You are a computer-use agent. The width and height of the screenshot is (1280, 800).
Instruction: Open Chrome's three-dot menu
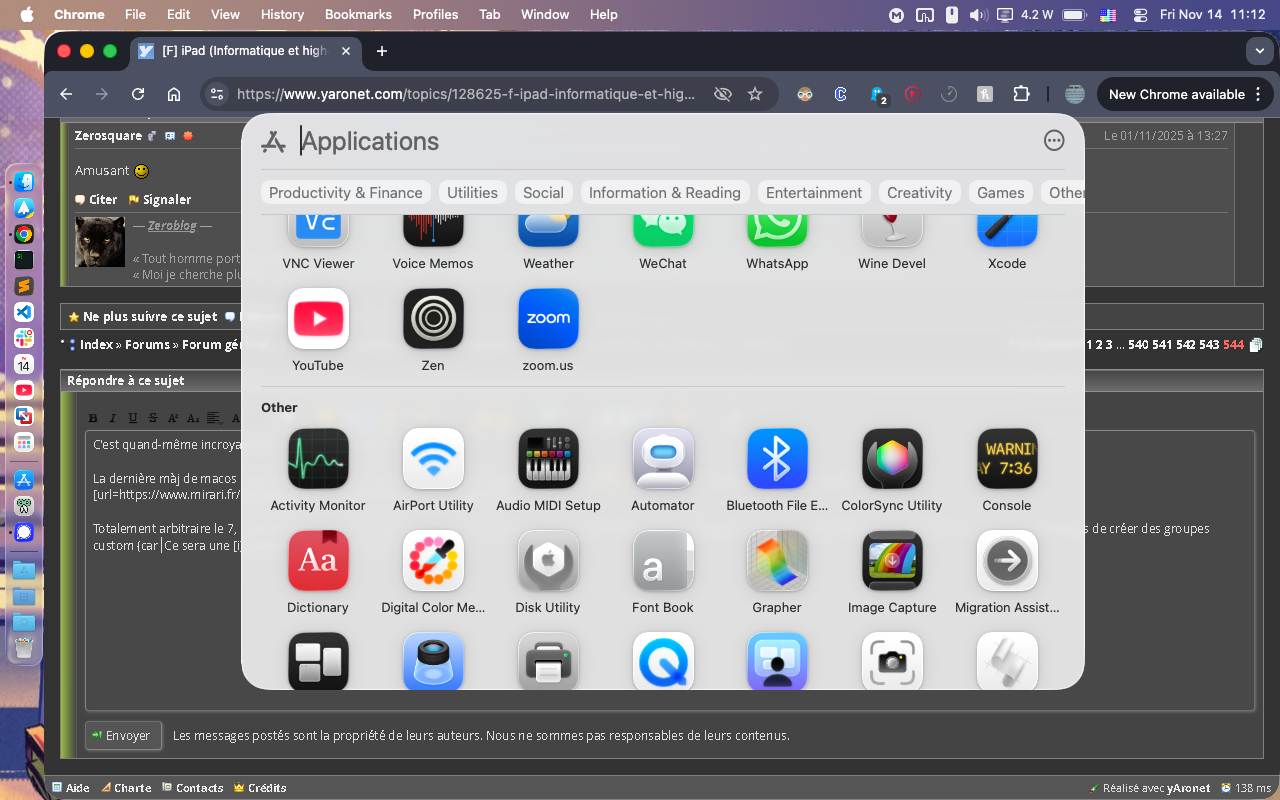(x=1258, y=94)
